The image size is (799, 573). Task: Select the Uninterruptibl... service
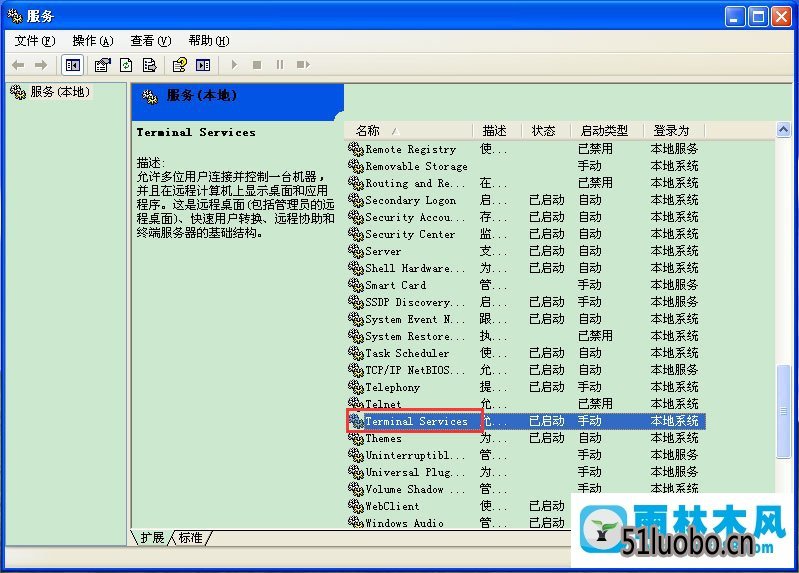click(414, 455)
